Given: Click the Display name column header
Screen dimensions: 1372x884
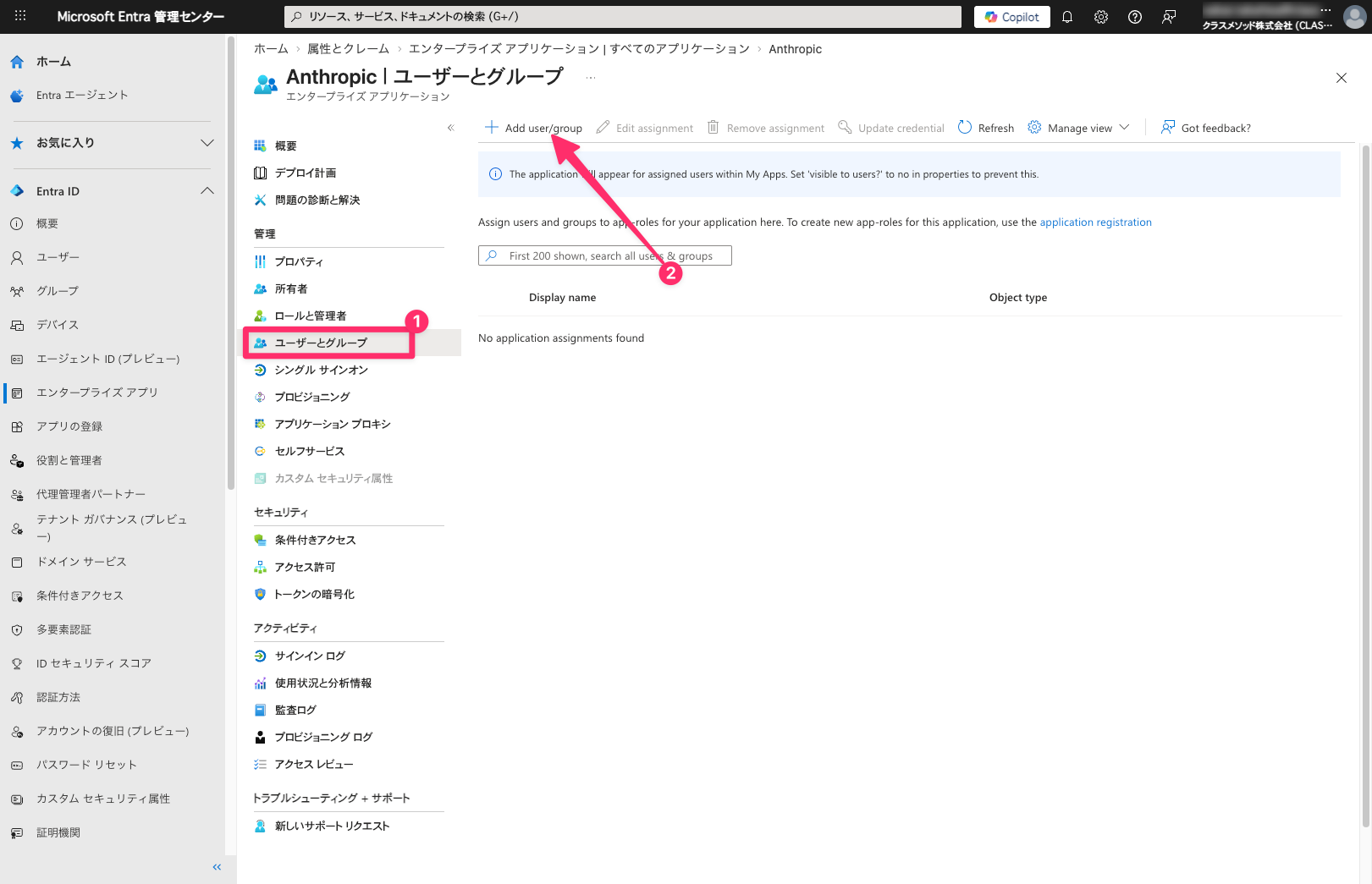Looking at the screenshot, I should pyautogui.click(x=562, y=298).
